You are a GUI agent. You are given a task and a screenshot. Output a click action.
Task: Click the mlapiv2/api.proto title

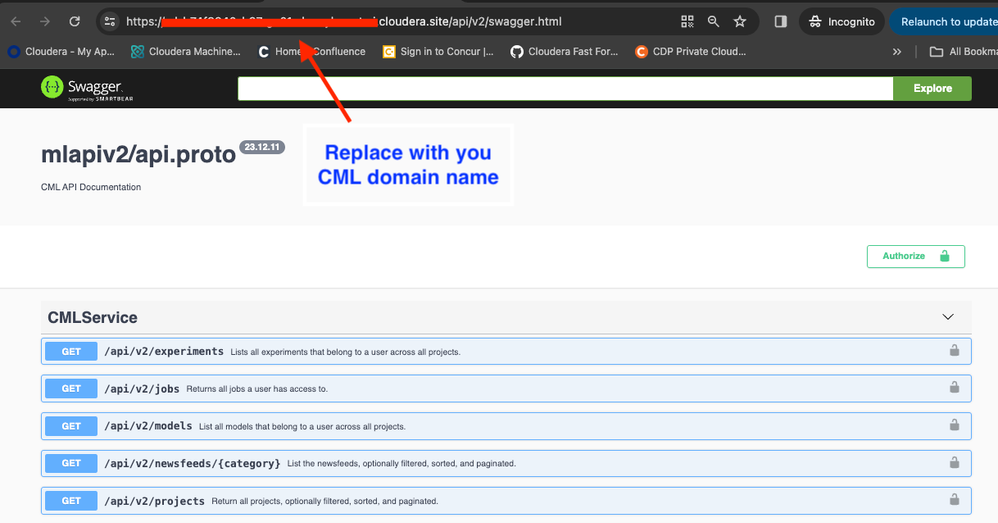[138, 155]
